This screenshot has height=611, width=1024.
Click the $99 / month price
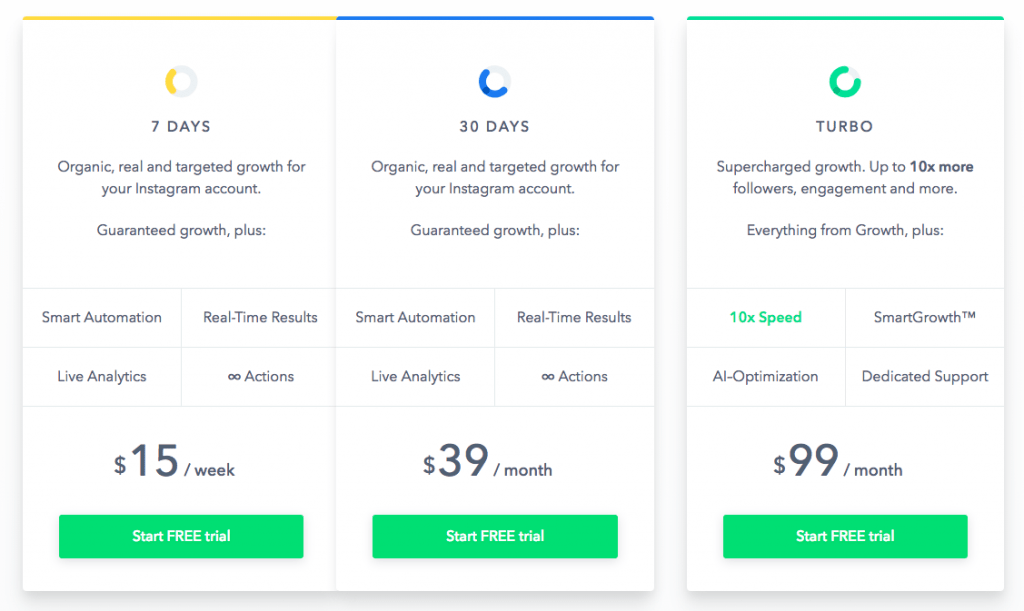[x=838, y=462]
